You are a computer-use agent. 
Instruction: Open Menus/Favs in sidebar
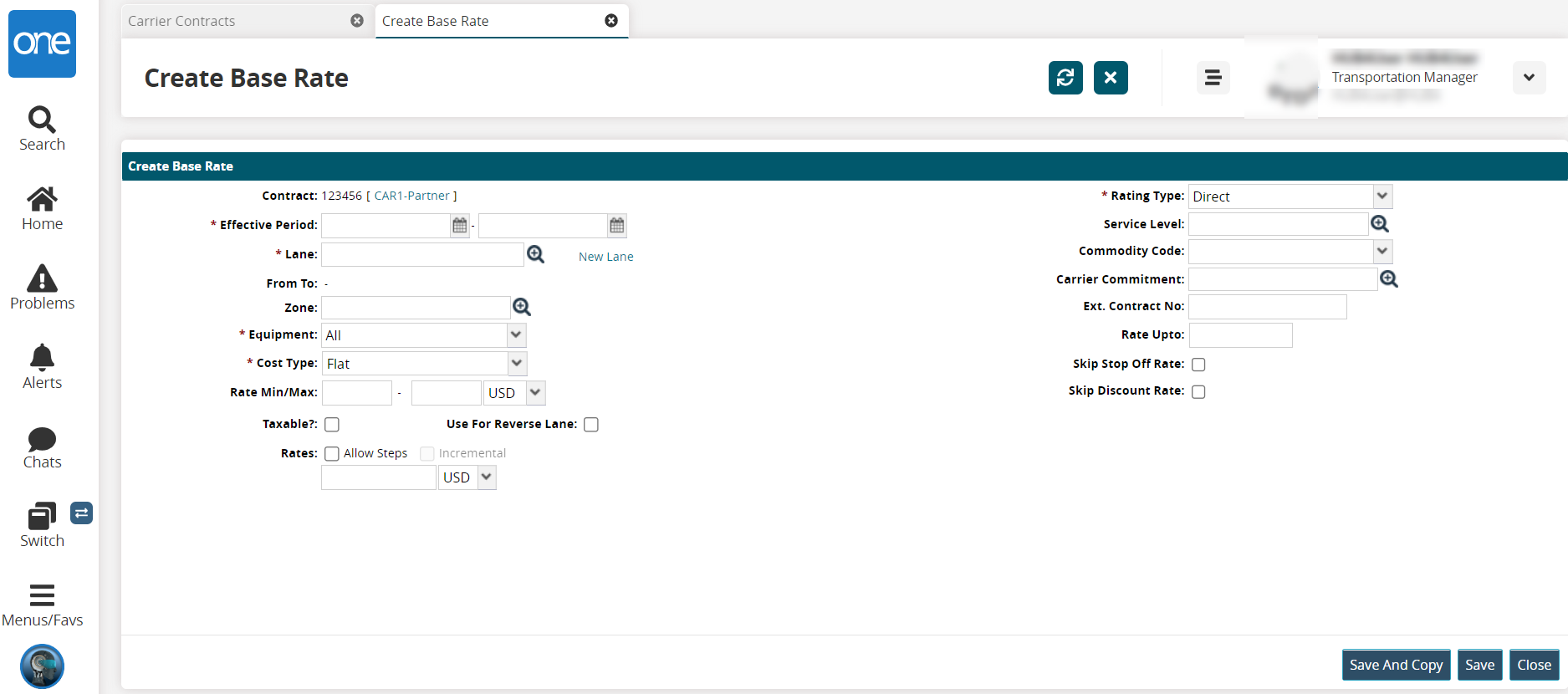42,605
